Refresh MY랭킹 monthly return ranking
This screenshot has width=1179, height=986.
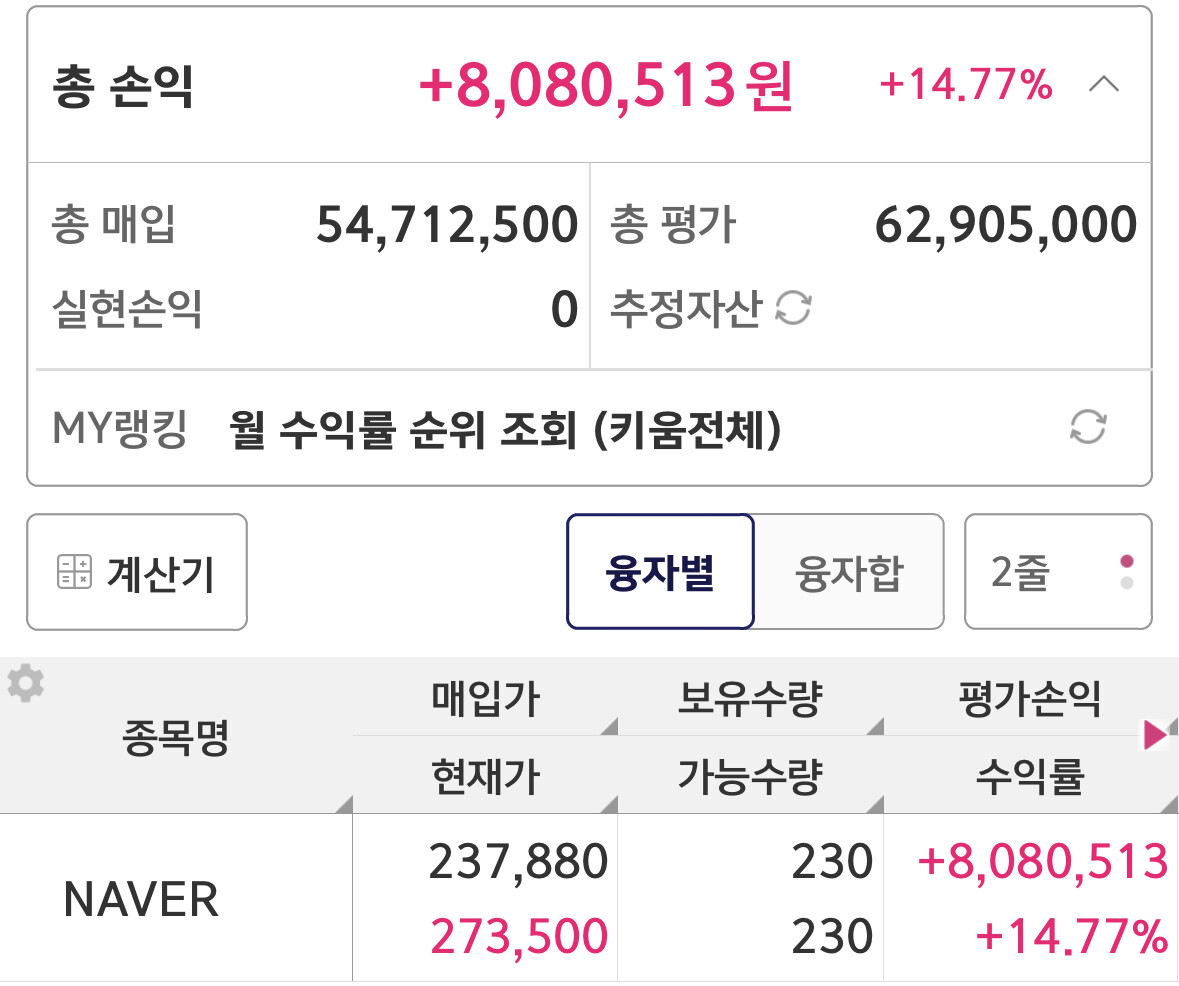(1088, 427)
